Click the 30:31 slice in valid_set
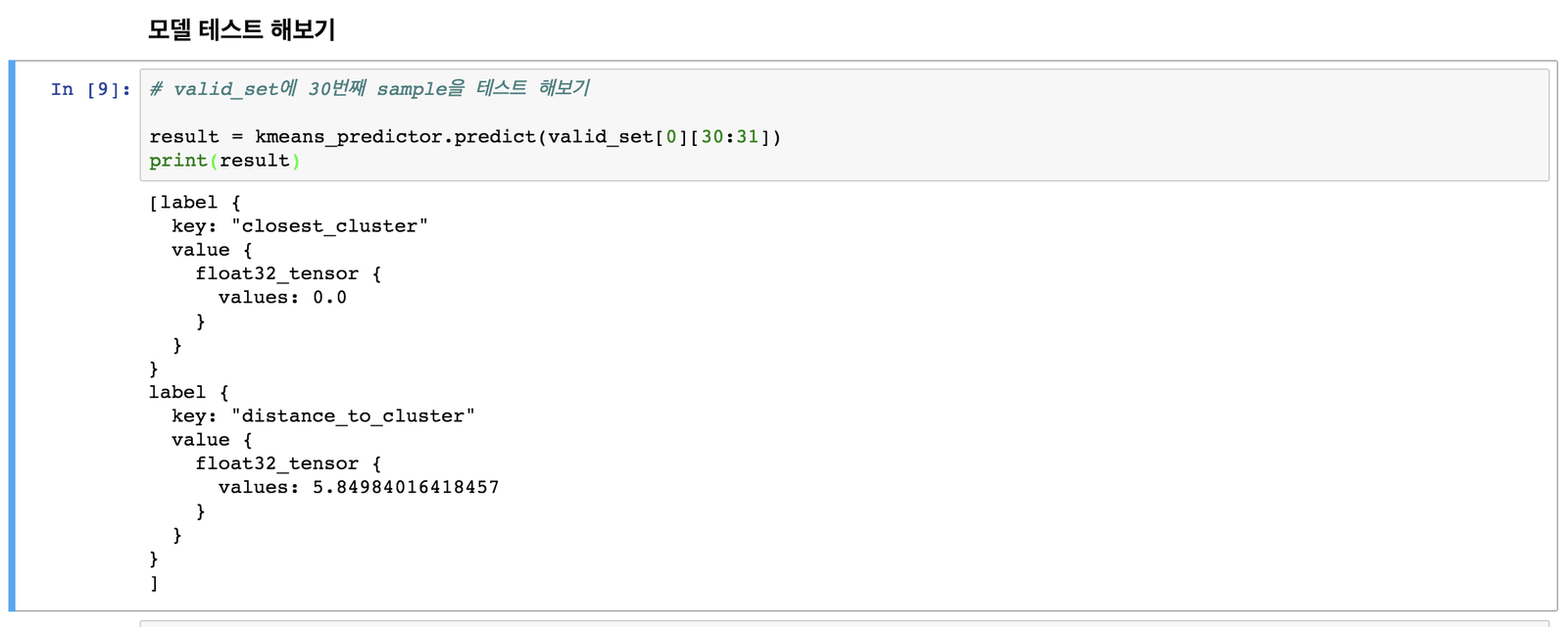This screenshot has height=627, width=1568. [x=729, y=137]
